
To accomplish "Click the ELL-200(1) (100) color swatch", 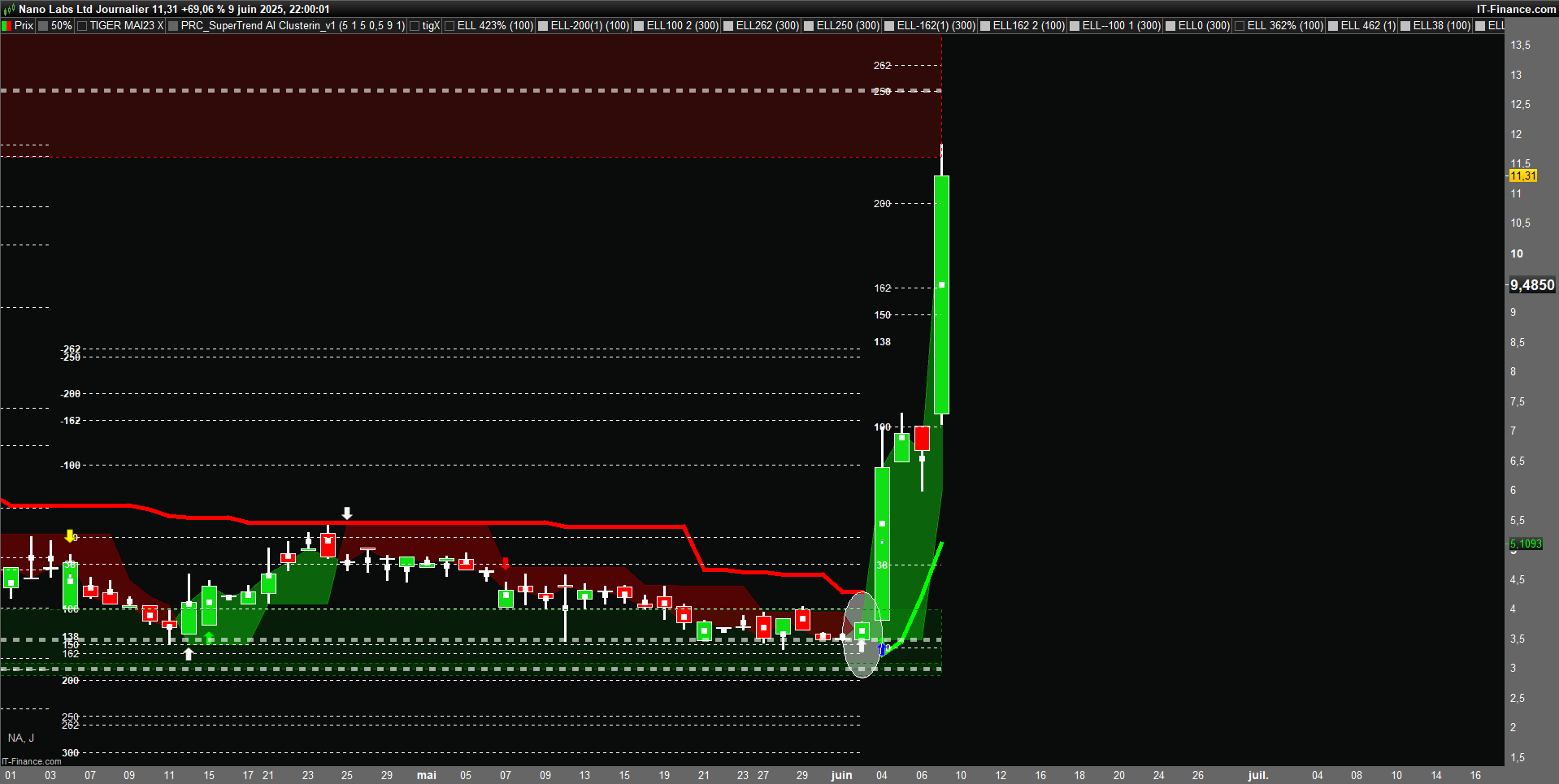I will click(x=543, y=26).
